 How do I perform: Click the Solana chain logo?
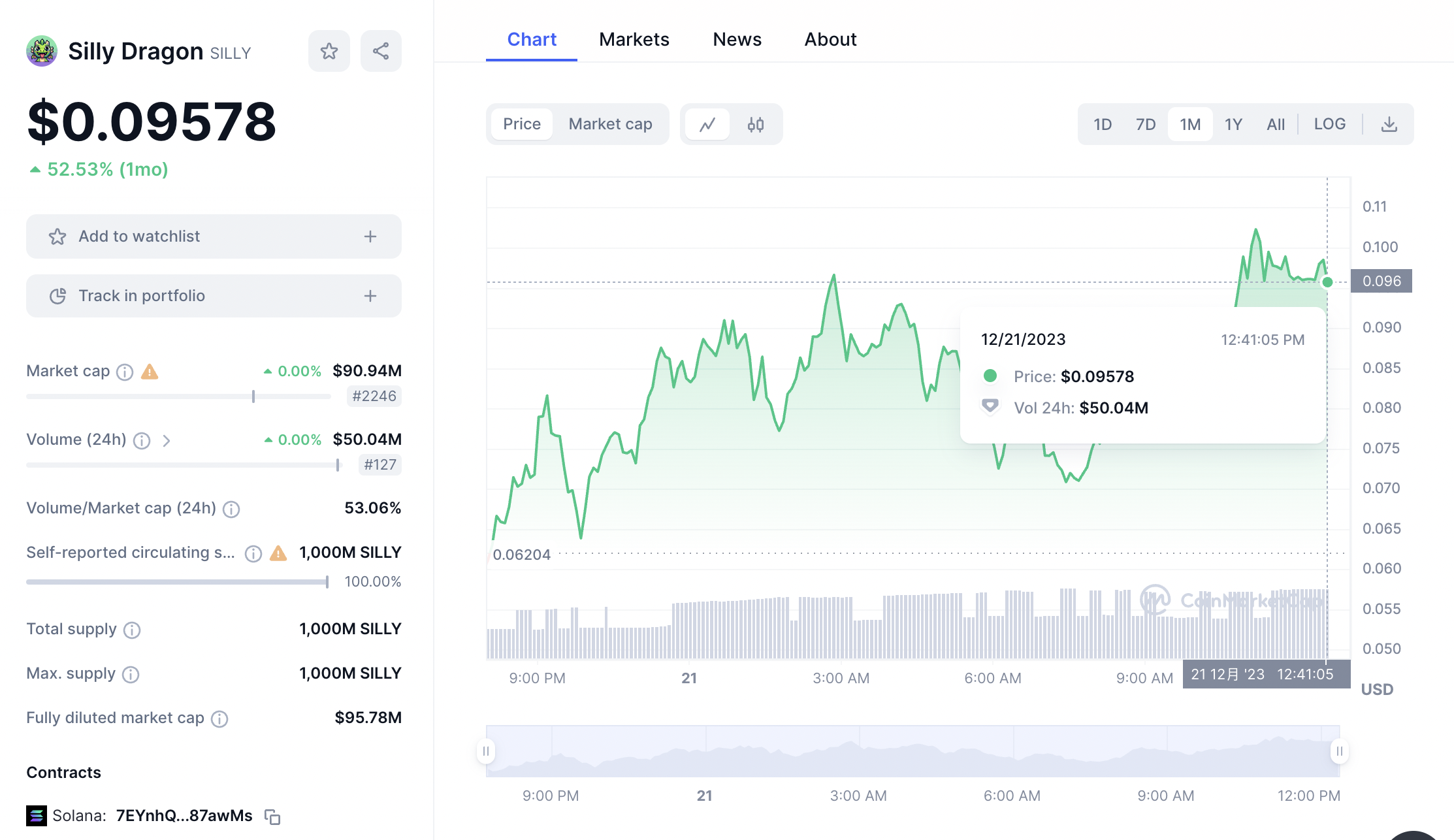click(37, 816)
